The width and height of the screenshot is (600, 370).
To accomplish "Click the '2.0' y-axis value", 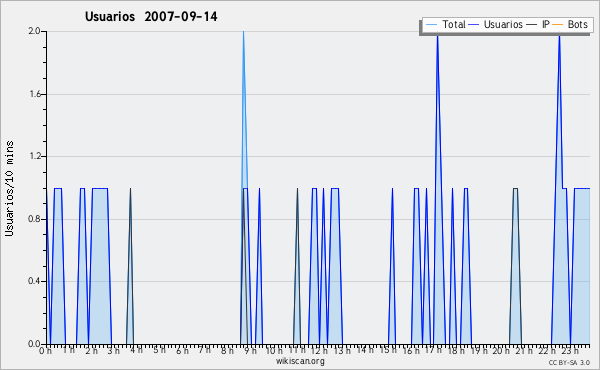I will click(34, 31).
